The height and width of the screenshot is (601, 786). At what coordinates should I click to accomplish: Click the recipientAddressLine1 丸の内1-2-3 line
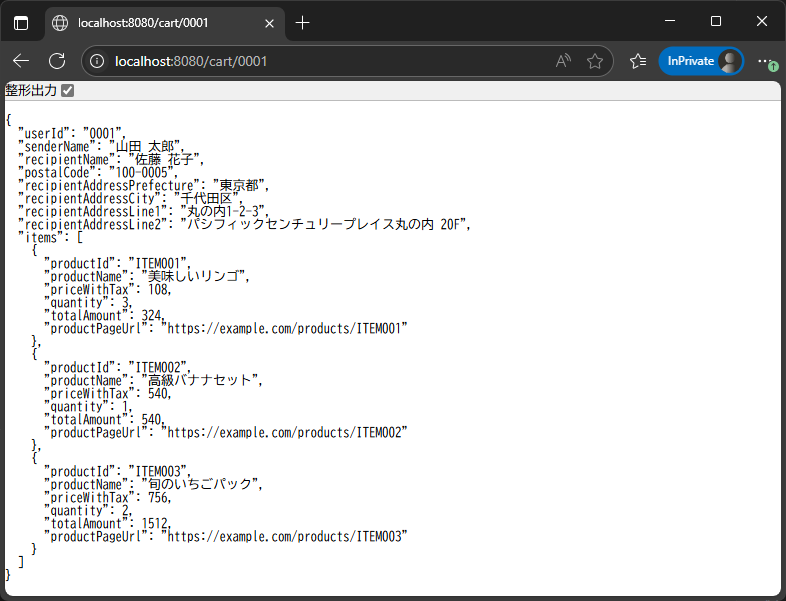point(143,212)
